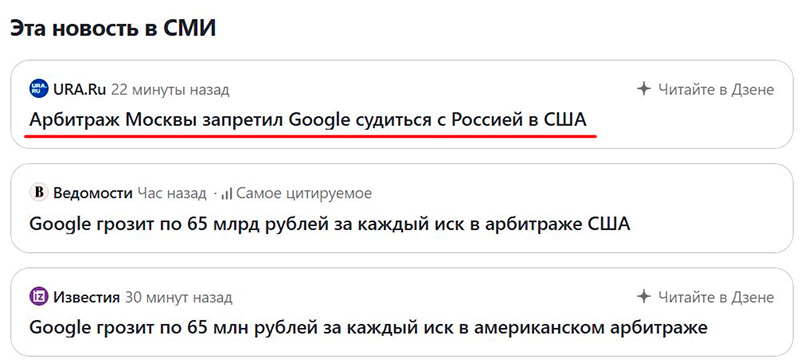This screenshot has height=363, width=800.
Task: Open Известия headline about 65 млн рублей
Action: (x=368, y=328)
